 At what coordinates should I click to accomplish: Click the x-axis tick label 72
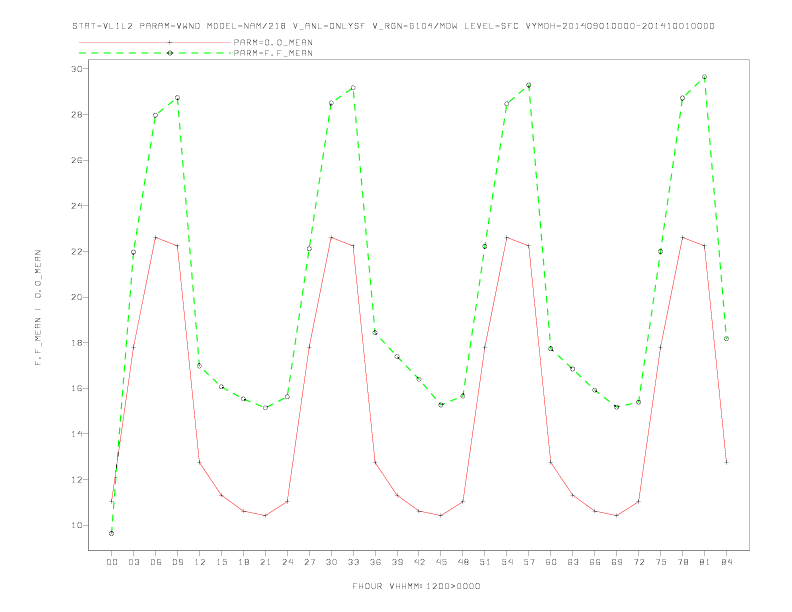click(638, 562)
